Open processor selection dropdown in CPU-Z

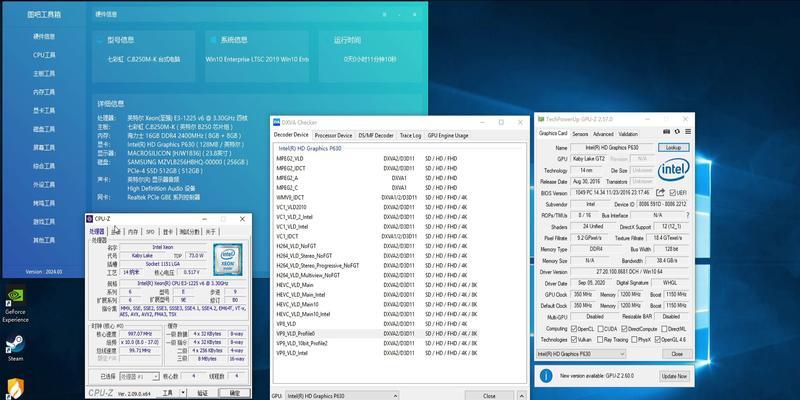[x=139, y=377]
